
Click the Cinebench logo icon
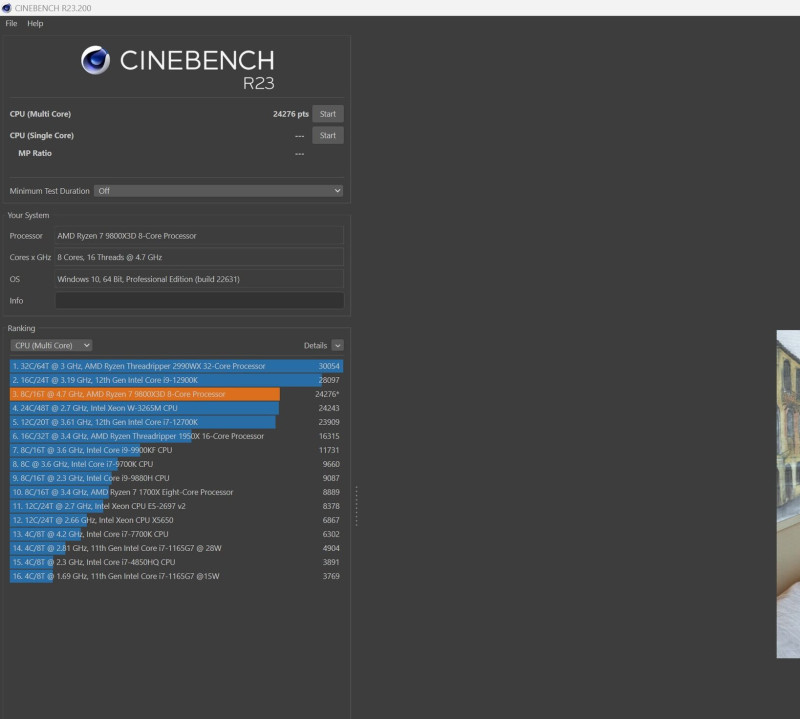point(95,60)
